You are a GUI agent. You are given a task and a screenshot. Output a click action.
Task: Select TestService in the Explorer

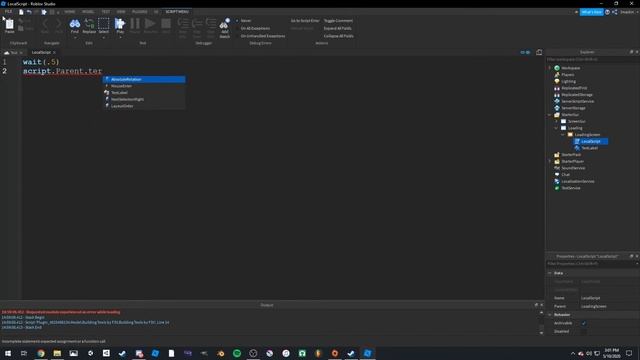[571, 188]
